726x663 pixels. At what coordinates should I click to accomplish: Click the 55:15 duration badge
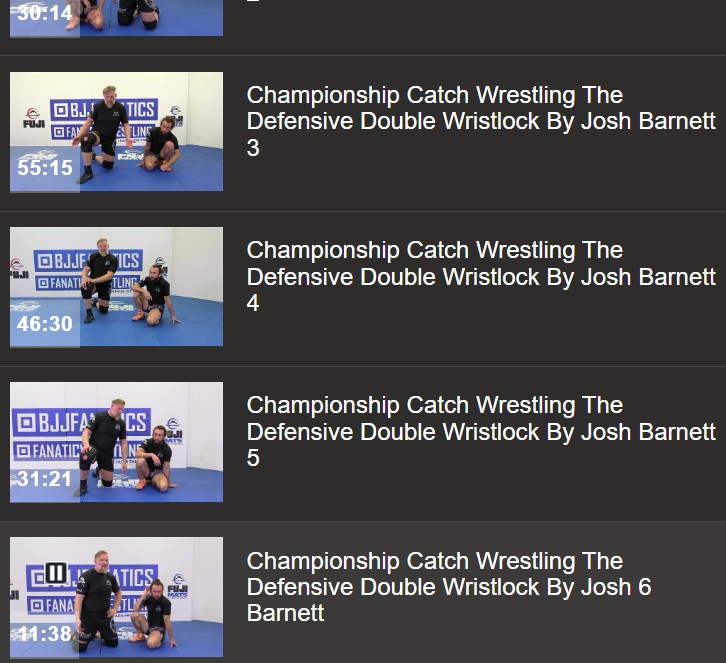(x=45, y=168)
